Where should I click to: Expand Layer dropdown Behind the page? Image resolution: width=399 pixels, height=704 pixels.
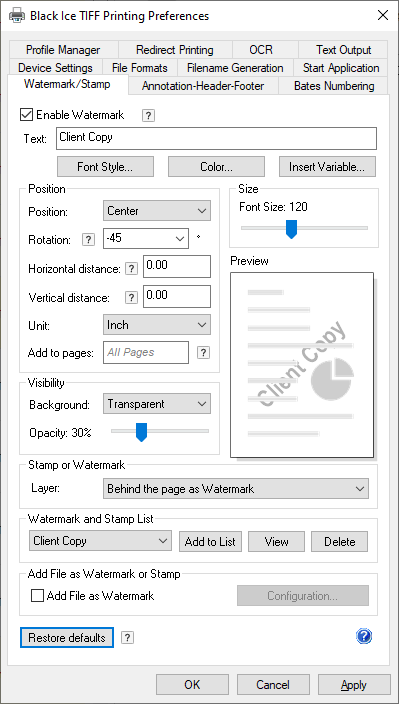236,488
